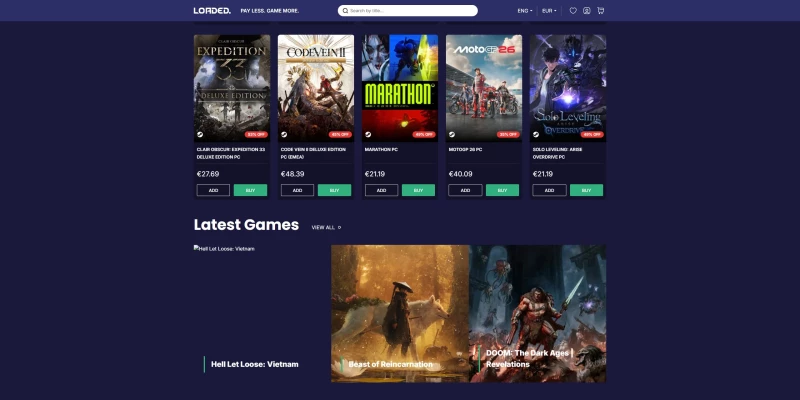Buy Code Vein II Deluxe Edition
Viewport: 800px width, 400px height.
pyautogui.click(x=334, y=190)
